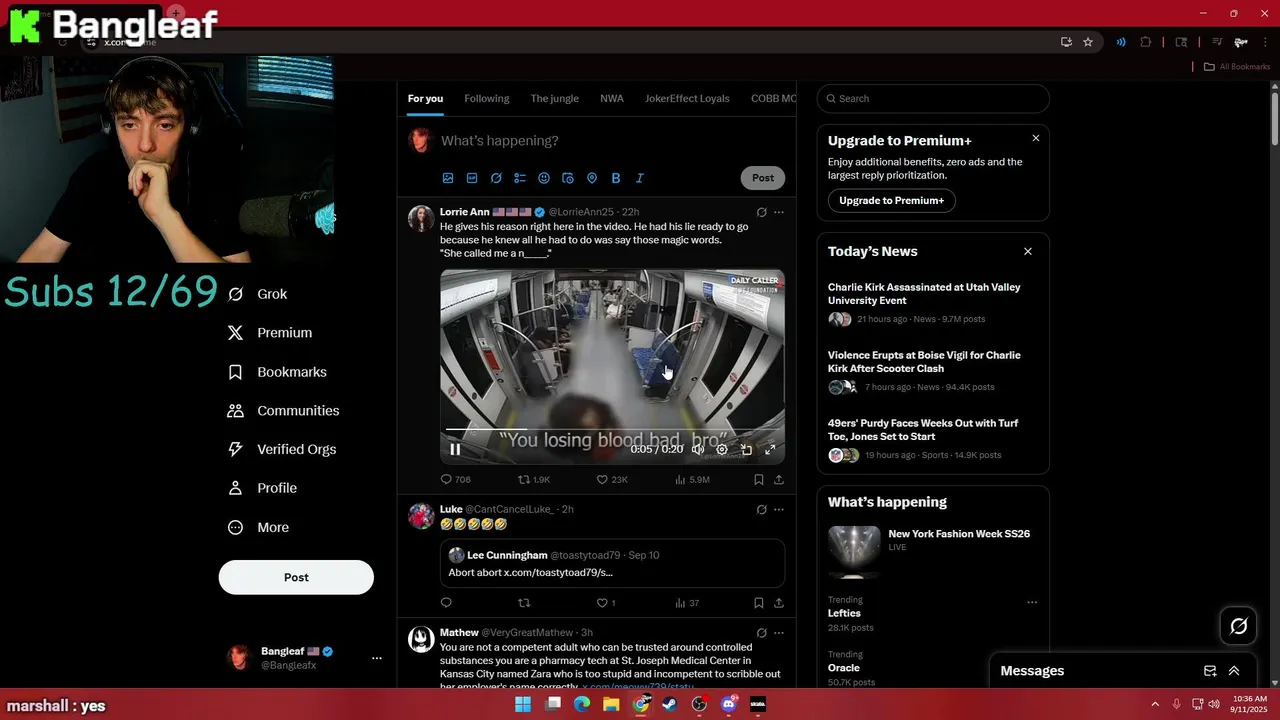This screenshot has width=1280, height=720.
Task: Open options for the Lefties trend
Action: point(1032,602)
